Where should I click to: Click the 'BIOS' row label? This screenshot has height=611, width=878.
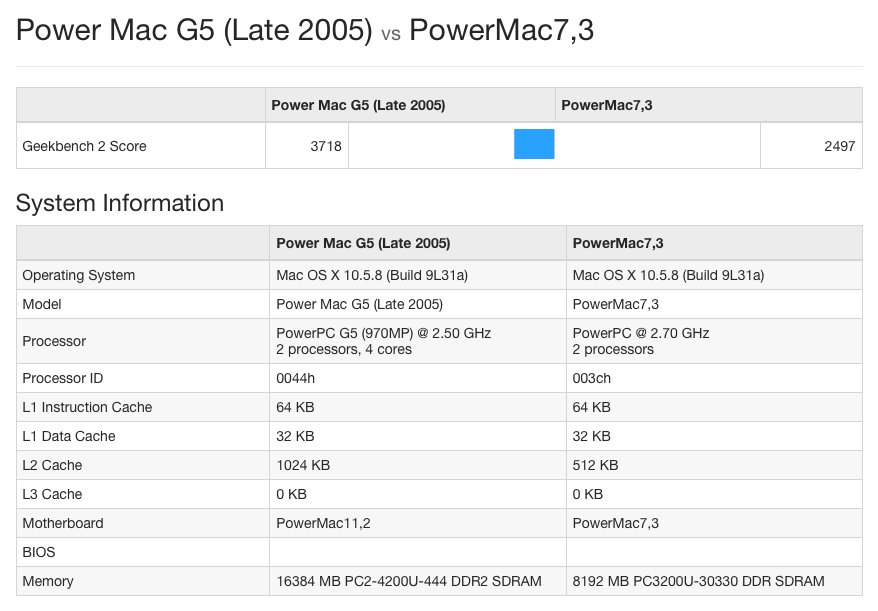tap(39, 552)
